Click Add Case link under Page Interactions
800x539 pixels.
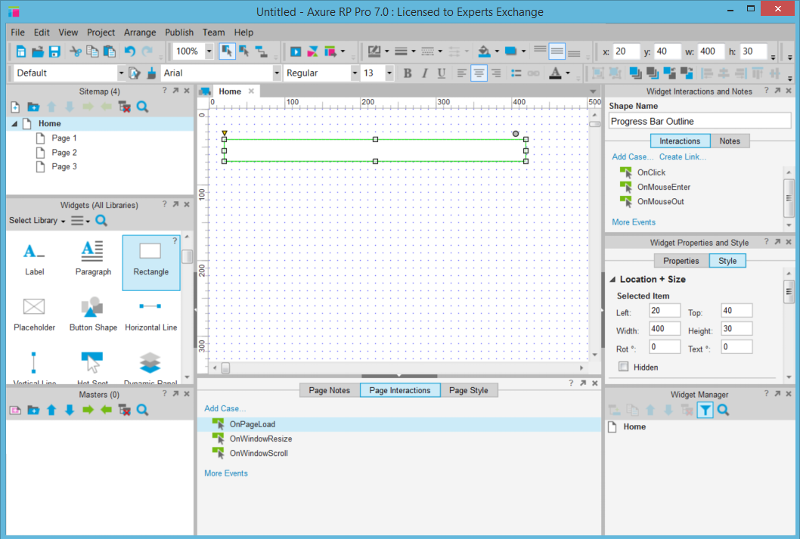pos(224,408)
